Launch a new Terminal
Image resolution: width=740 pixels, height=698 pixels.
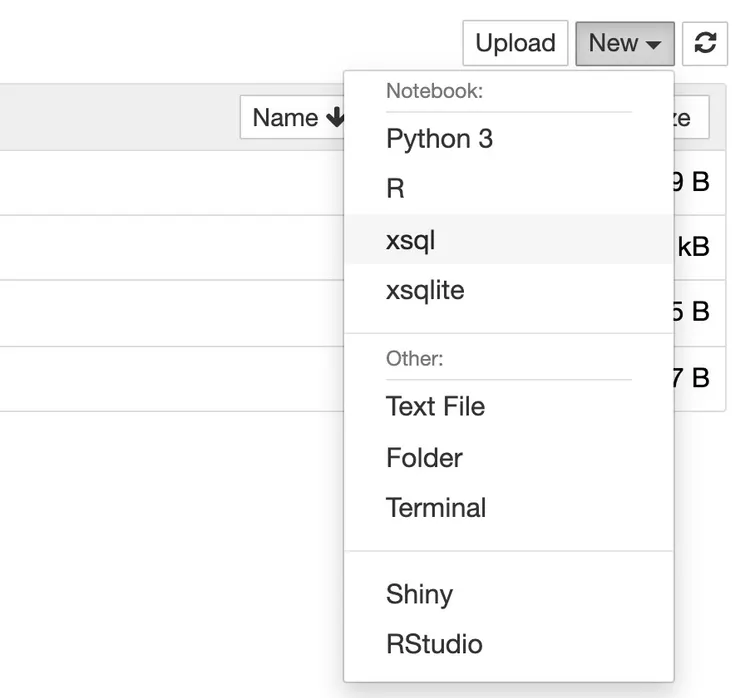[436, 508]
